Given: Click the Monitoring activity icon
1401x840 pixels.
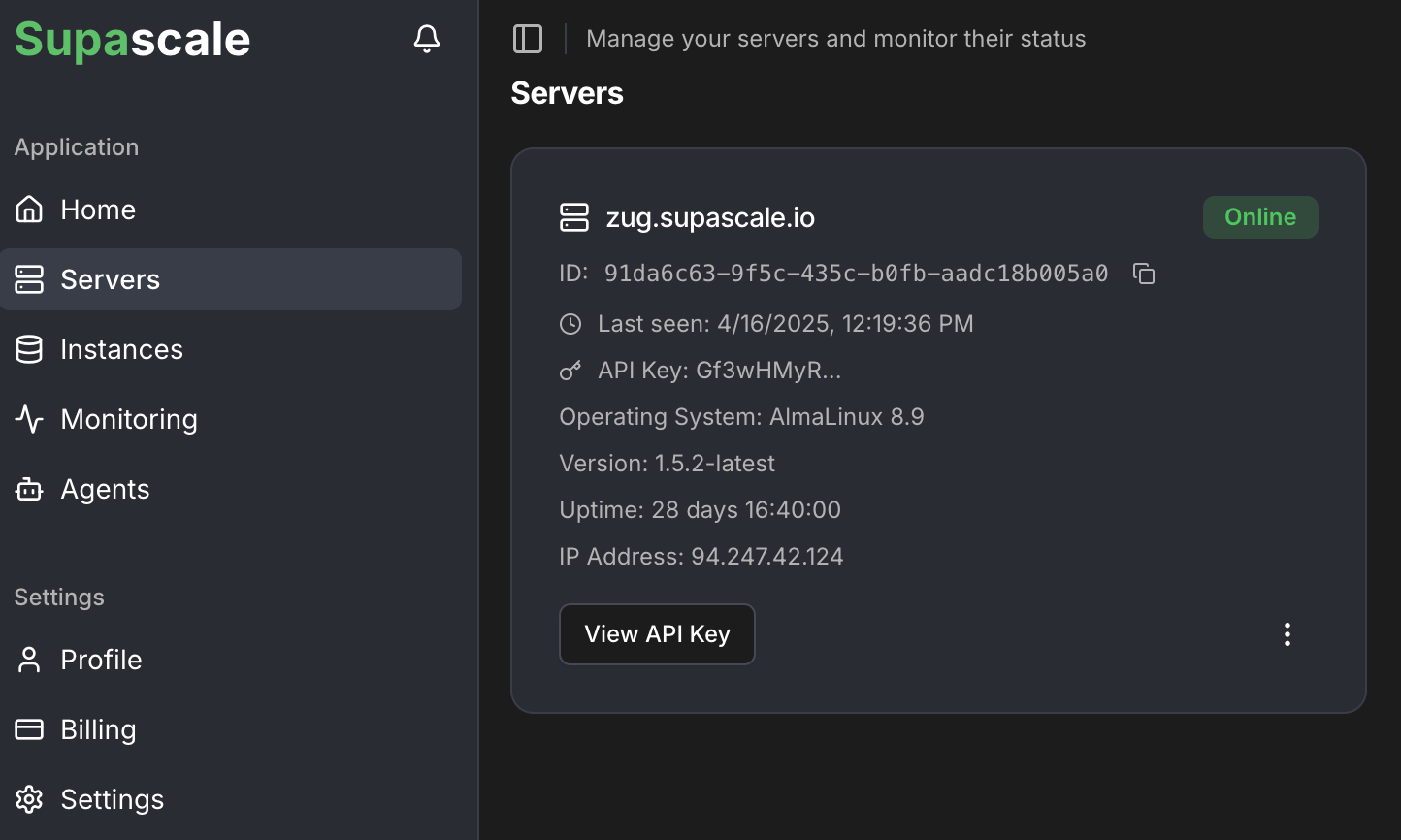Looking at the screenshot, I should pyautogui.click(x=29, y=419).
